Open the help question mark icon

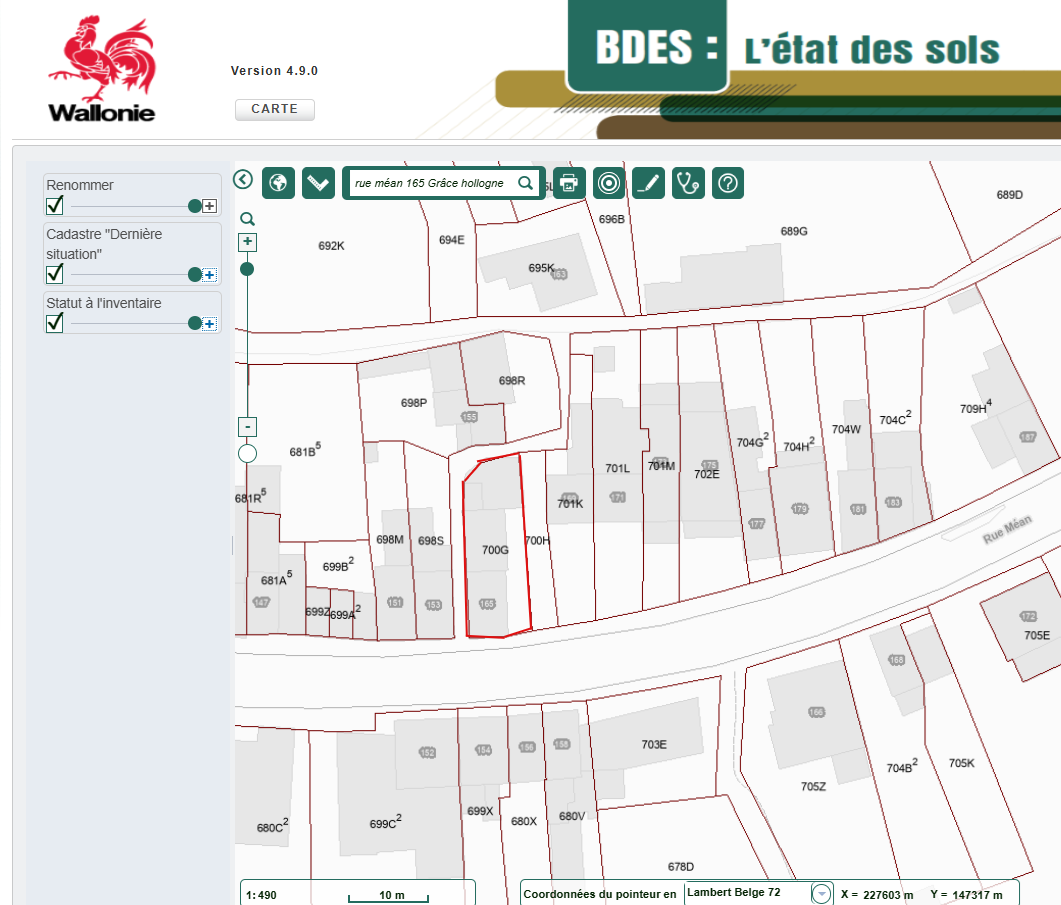point(728,183)
